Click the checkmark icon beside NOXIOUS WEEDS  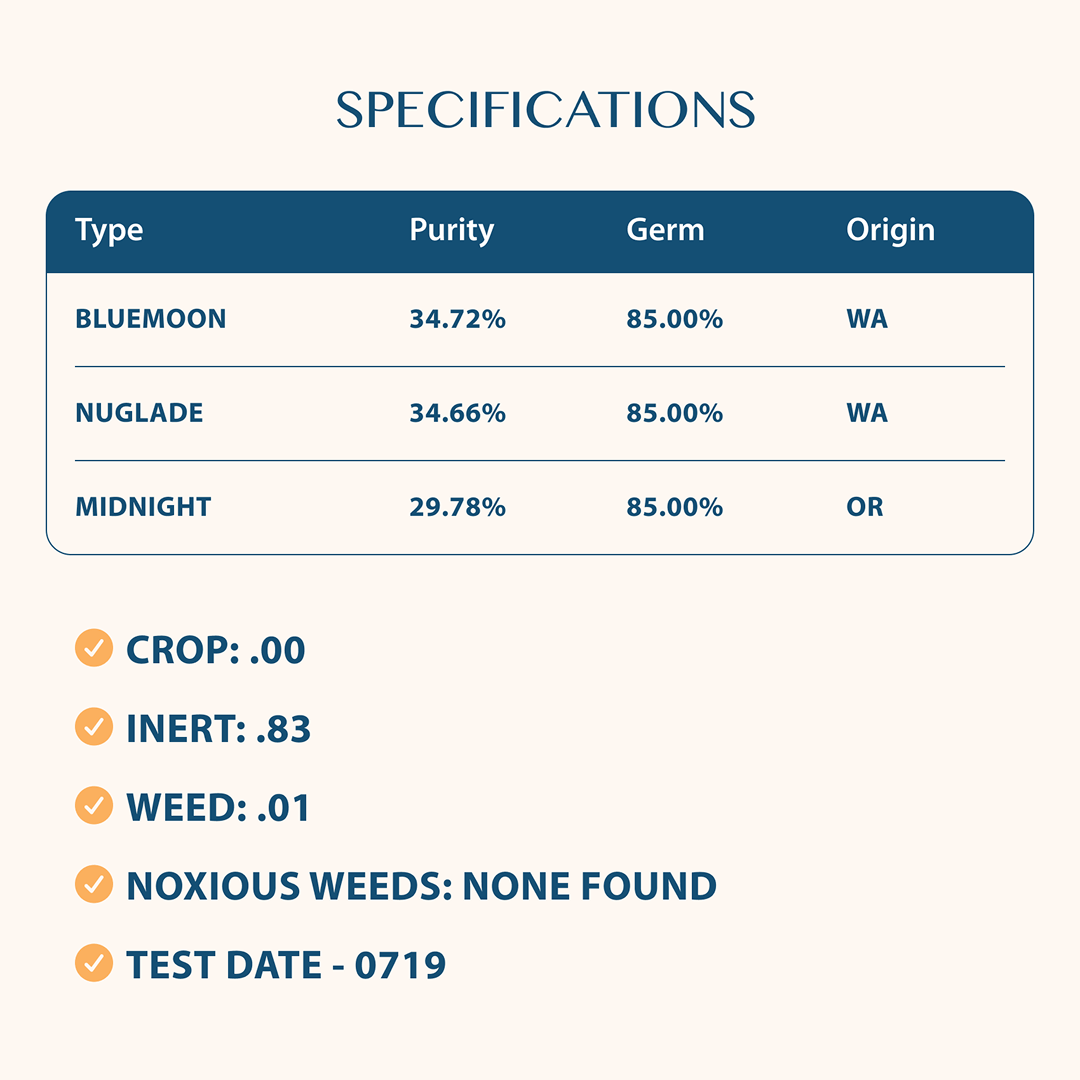[x=94, y=884]
